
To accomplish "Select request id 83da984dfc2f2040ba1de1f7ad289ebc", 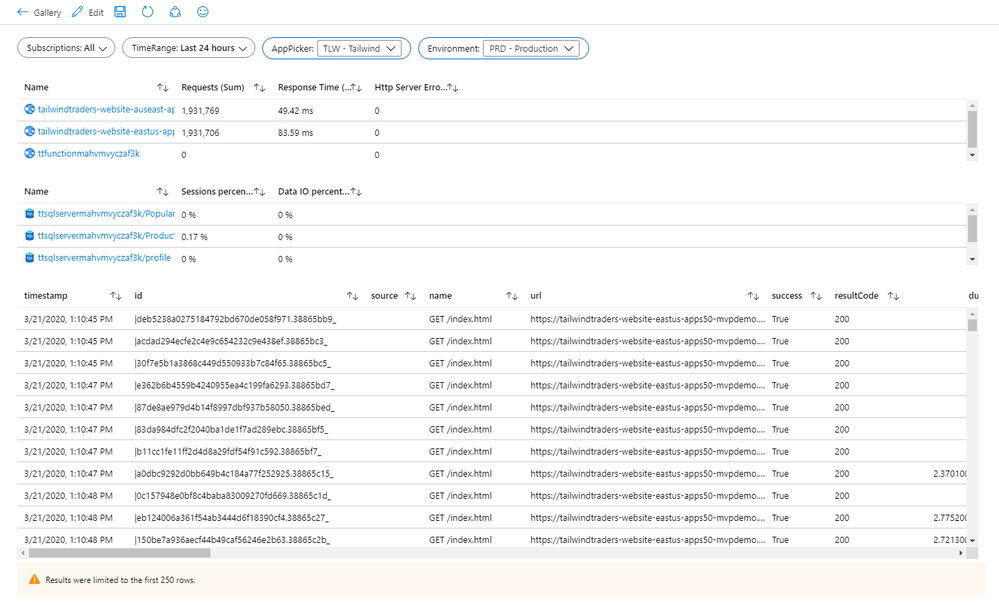I will point(231,430).
